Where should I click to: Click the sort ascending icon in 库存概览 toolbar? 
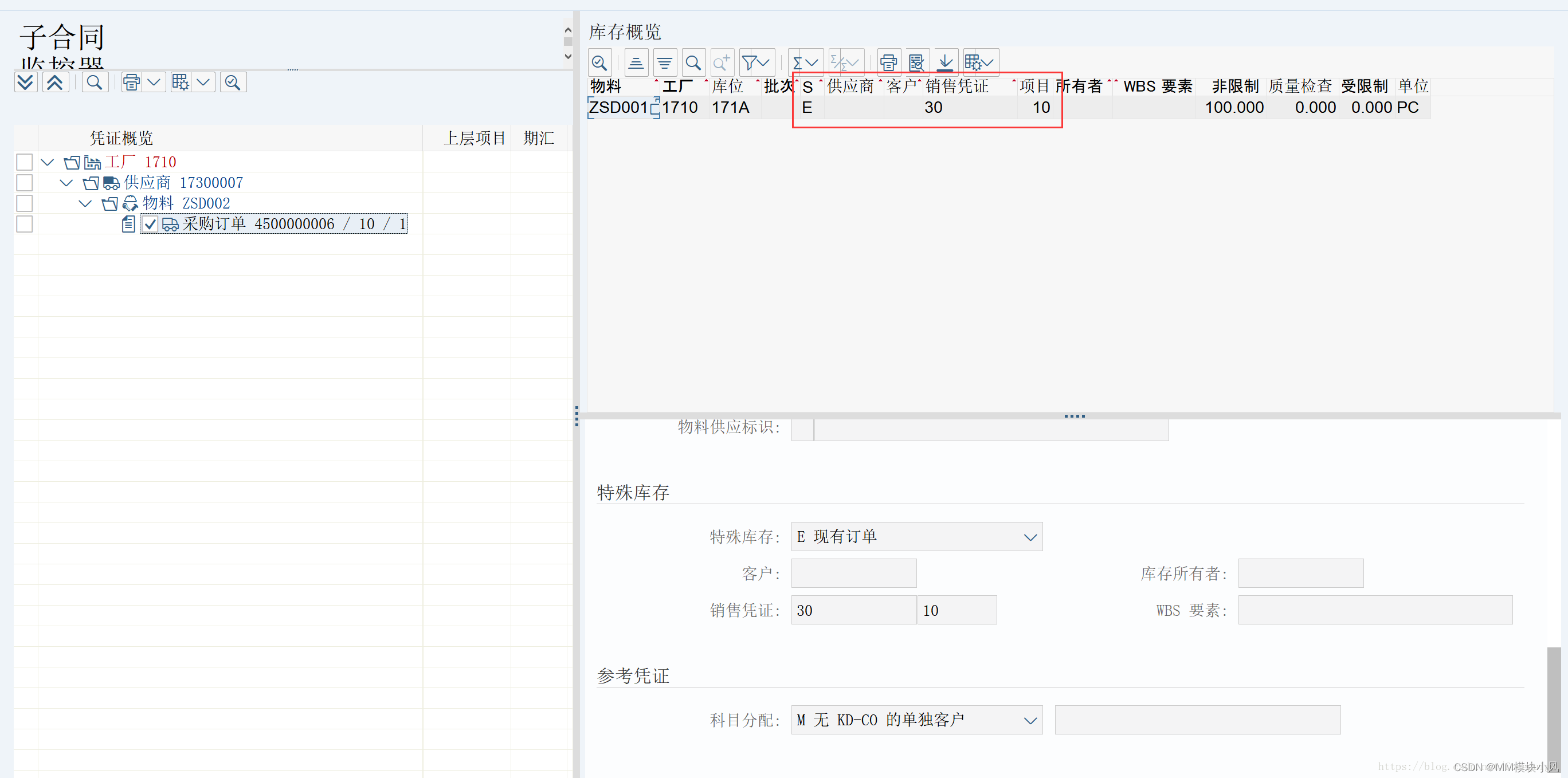point(636,62)
